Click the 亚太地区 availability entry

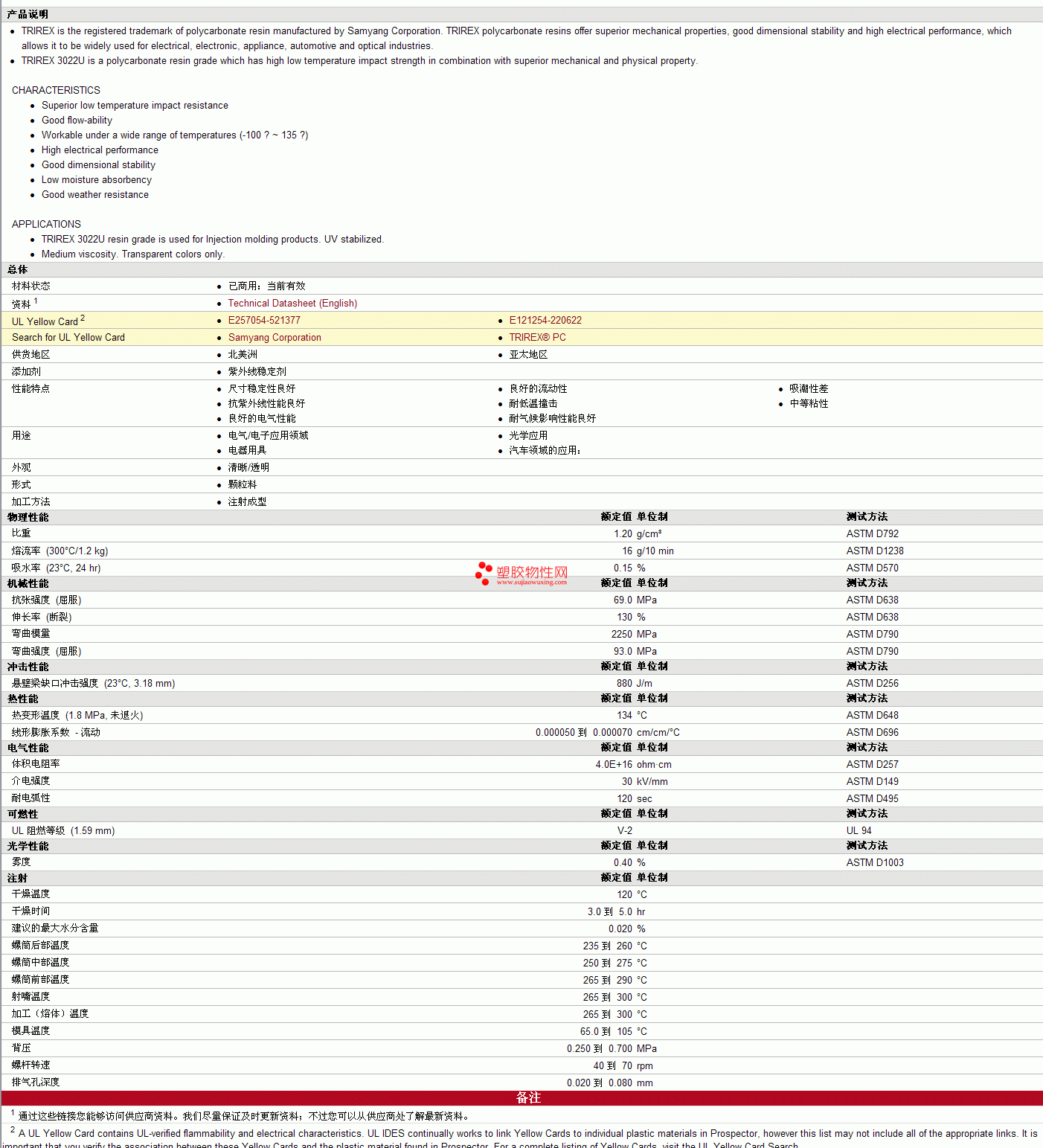tap(528, 355)
